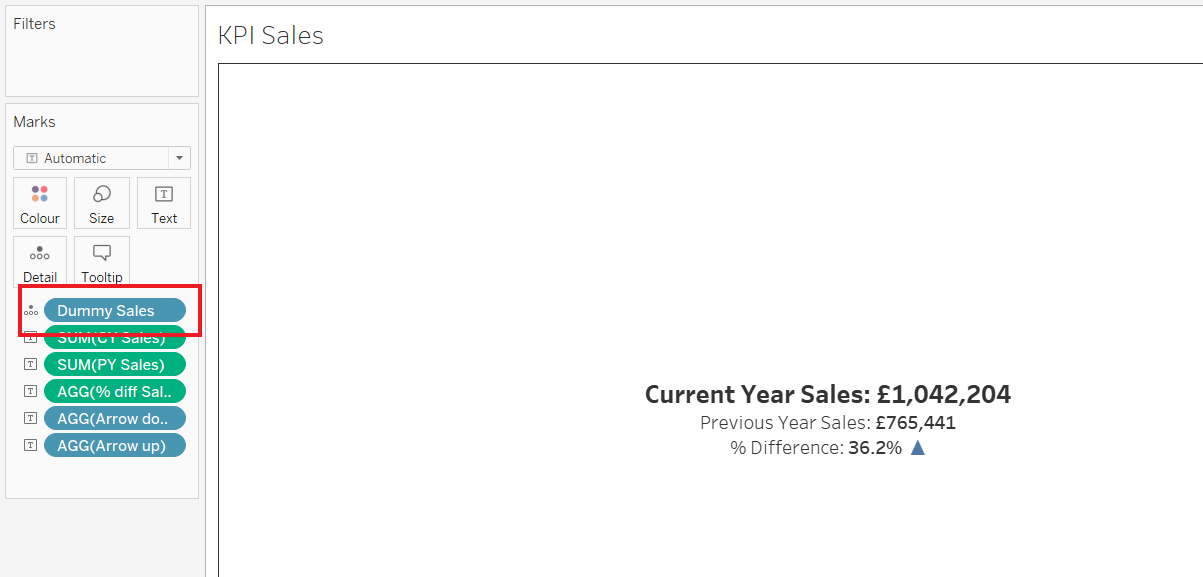Image resolution: width=1203 pixels, height=577 pixels.
Task: Click the KPI Sales sheet title
Action: coord(271,35)
